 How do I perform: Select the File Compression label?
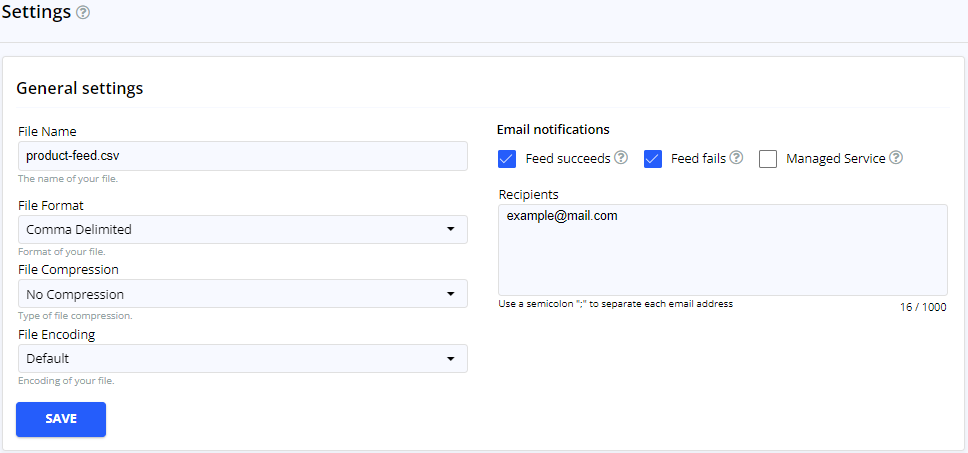(69, 270)
